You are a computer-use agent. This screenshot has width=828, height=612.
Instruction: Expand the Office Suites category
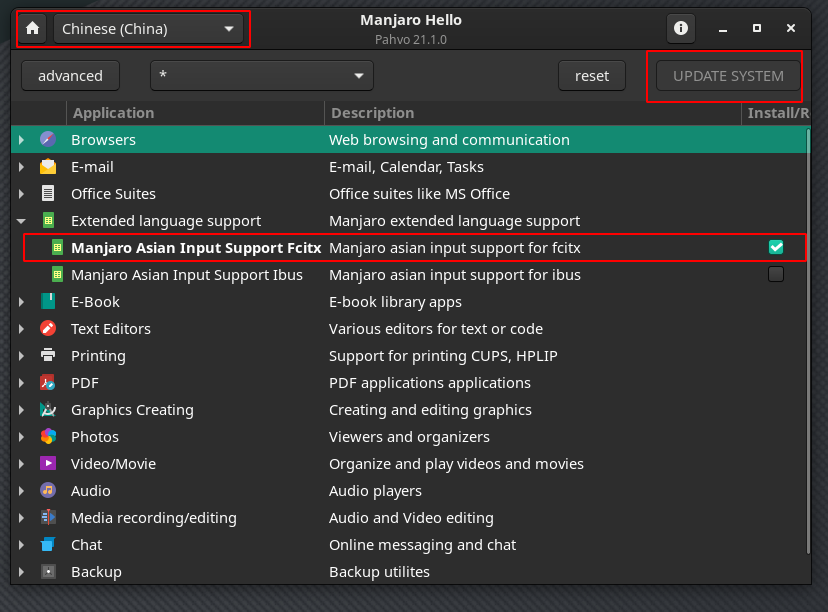[x=21, y=193]
